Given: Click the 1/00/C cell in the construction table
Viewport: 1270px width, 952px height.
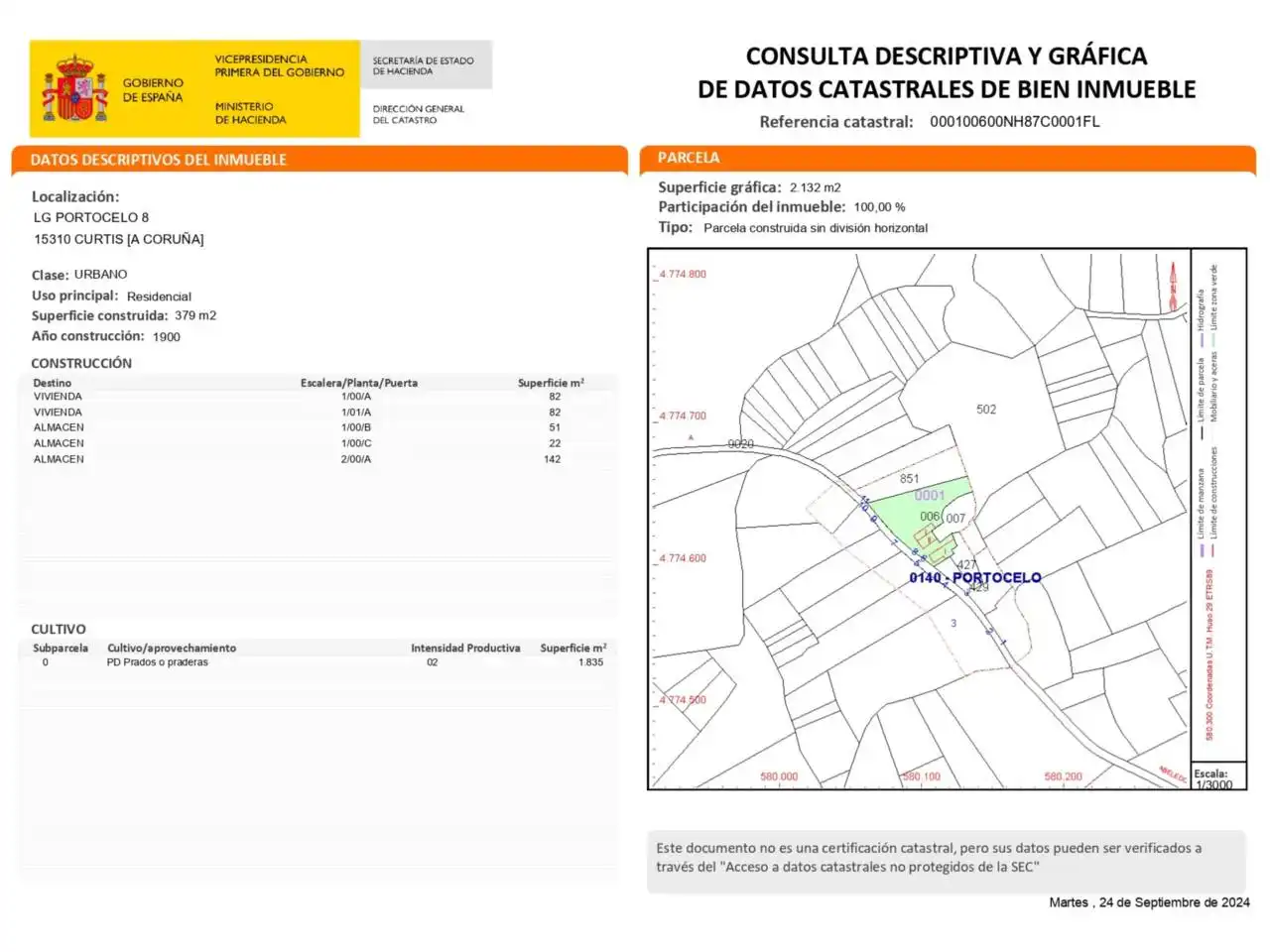Looking at the screenshot, I should (356, 443).
